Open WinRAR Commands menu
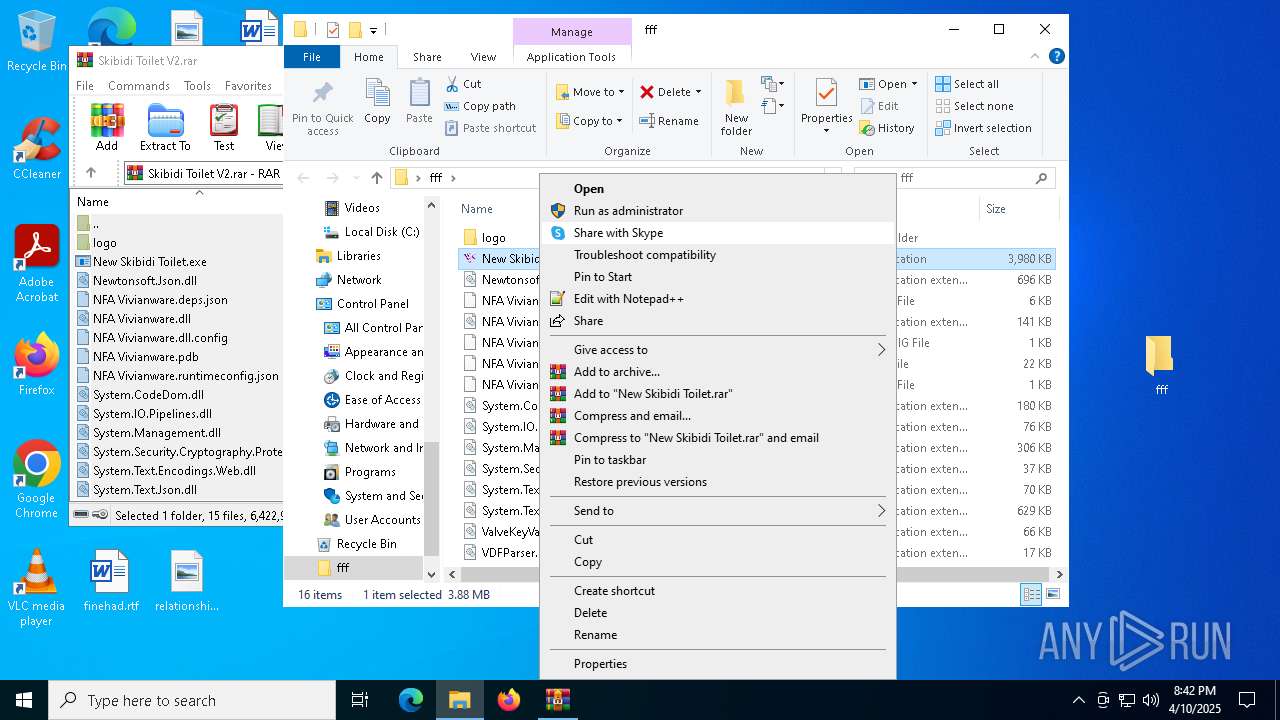Image resolution: width=1280 pixels, height=720 pixels. (x=139, y=86)
